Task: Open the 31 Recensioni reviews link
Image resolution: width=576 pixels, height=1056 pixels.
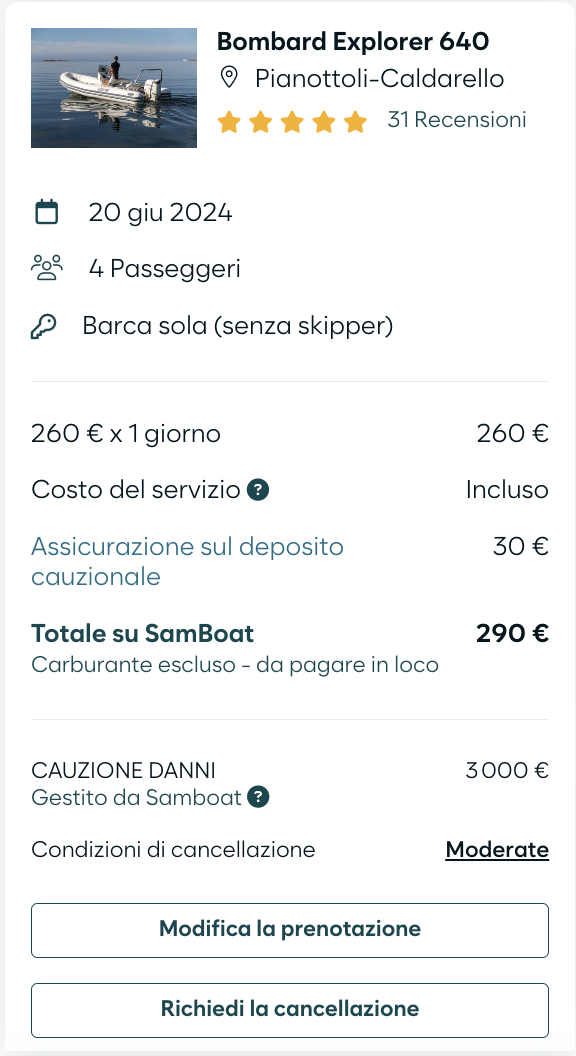Action: tap(457, 120)
